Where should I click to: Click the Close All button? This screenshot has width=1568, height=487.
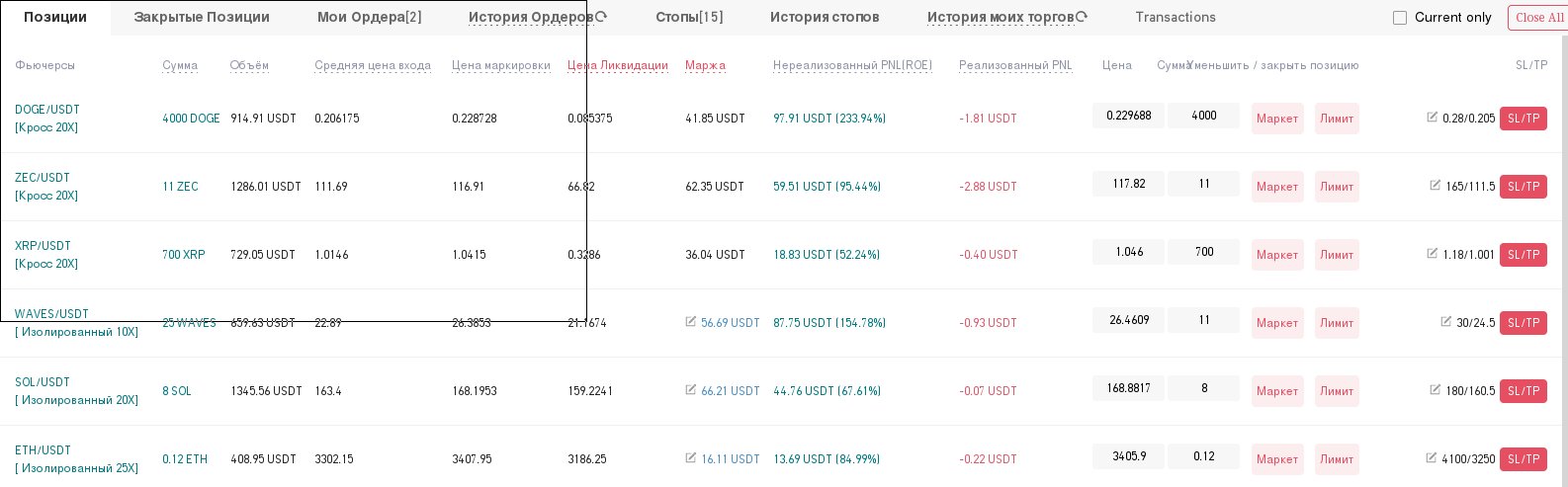click(x=1539, y=18)
